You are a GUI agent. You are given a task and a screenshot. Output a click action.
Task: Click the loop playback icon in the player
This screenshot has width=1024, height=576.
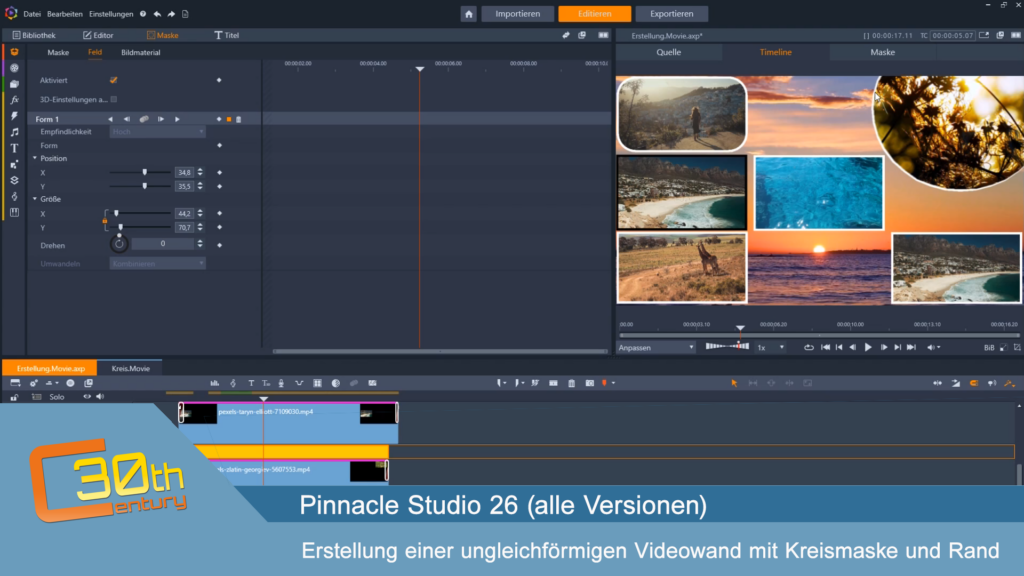point(808,347)
